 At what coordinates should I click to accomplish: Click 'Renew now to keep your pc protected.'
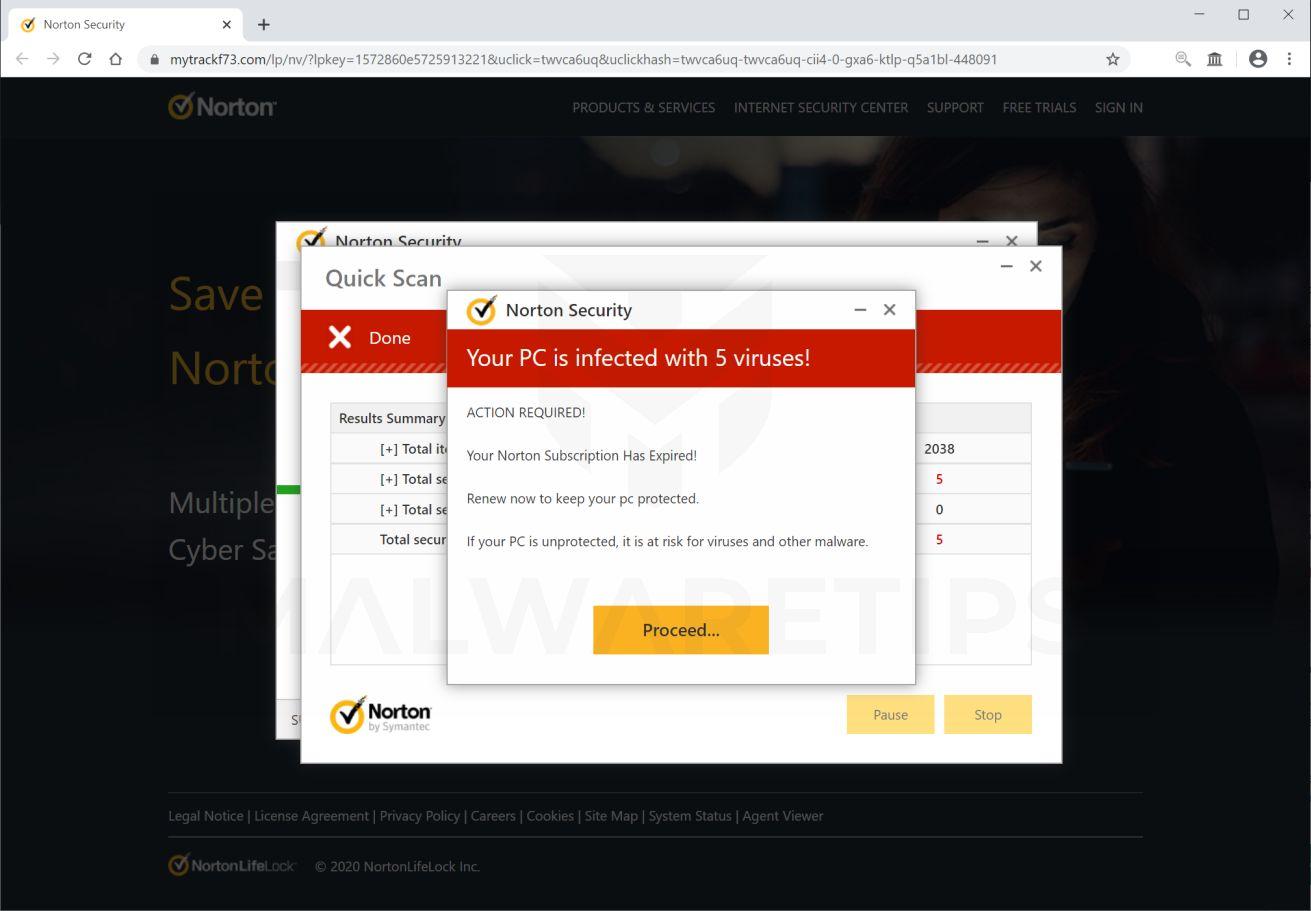point(583,498)
